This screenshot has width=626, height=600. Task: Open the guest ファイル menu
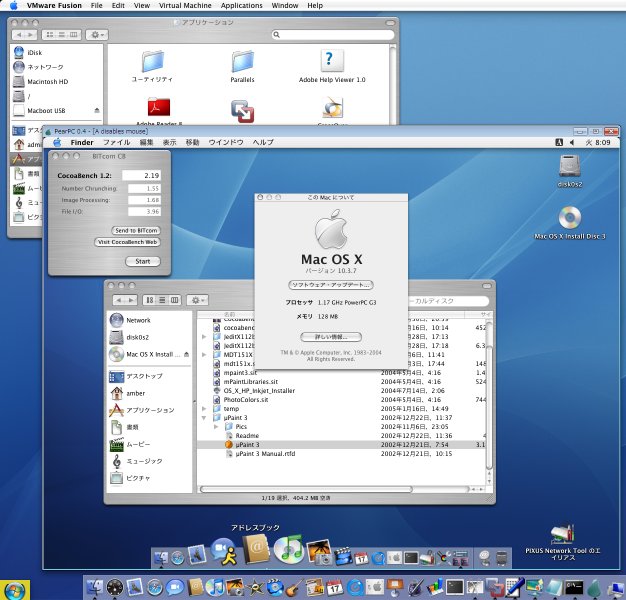click(117, 143)
